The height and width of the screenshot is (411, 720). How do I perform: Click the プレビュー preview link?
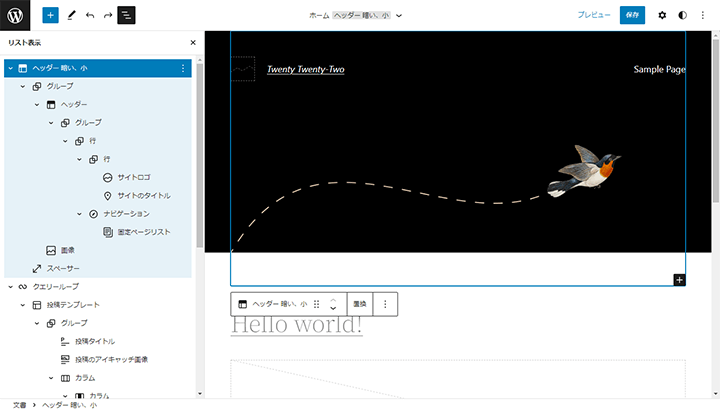point(593,15)
